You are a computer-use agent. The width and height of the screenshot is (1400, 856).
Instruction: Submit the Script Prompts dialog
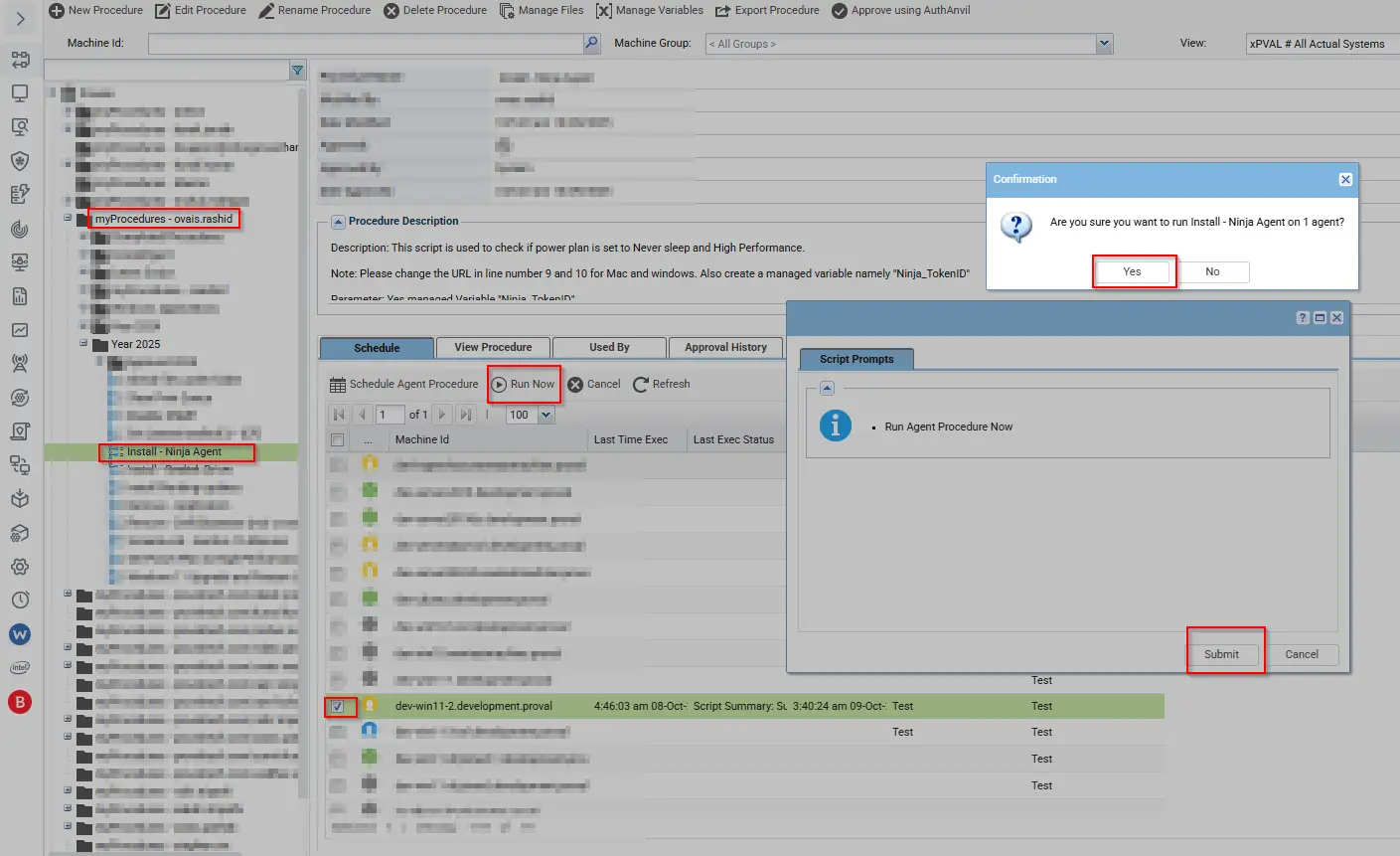click(1221, 654)
